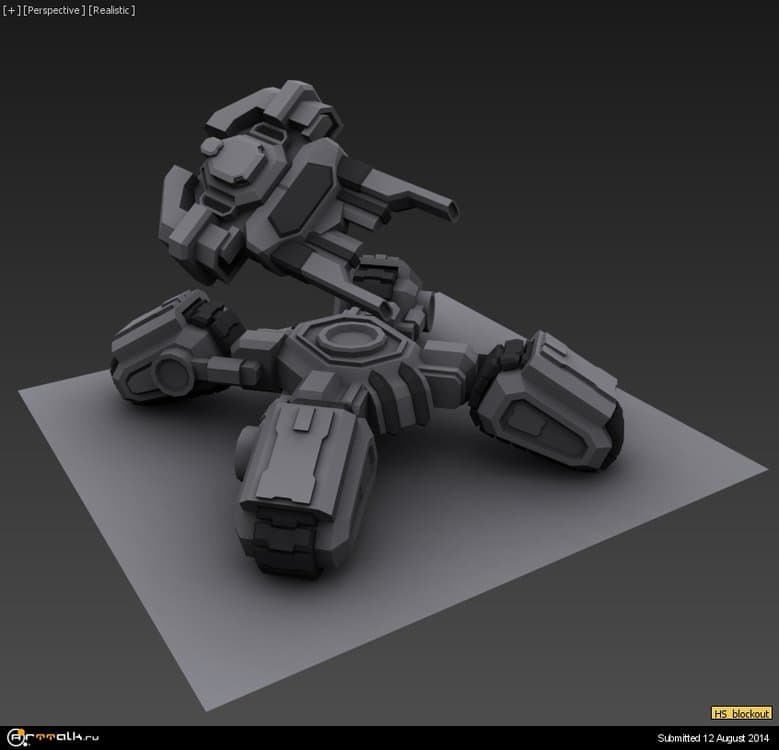Click the HS_blockout yellow label
This screenshot has height=750, width=779.
point(741,713)
